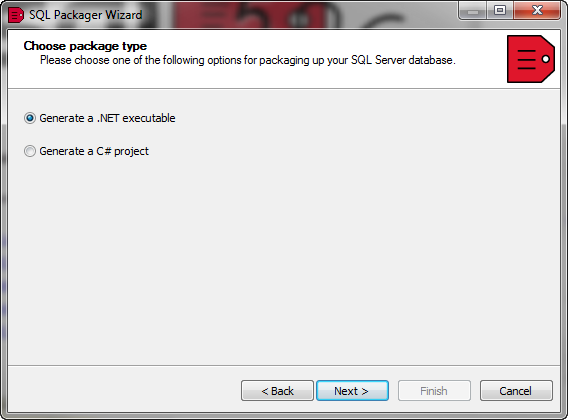Viewport: 568px width, 420px height.
Task: Click the red tag logo in header
Action: coord(531,59)
